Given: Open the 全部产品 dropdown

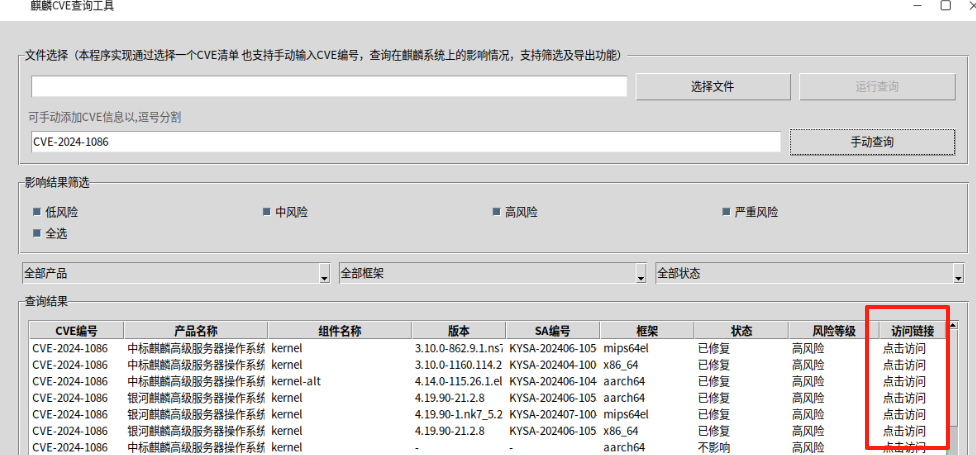Looking at the screenshot, I should click(x=176, y=273).
